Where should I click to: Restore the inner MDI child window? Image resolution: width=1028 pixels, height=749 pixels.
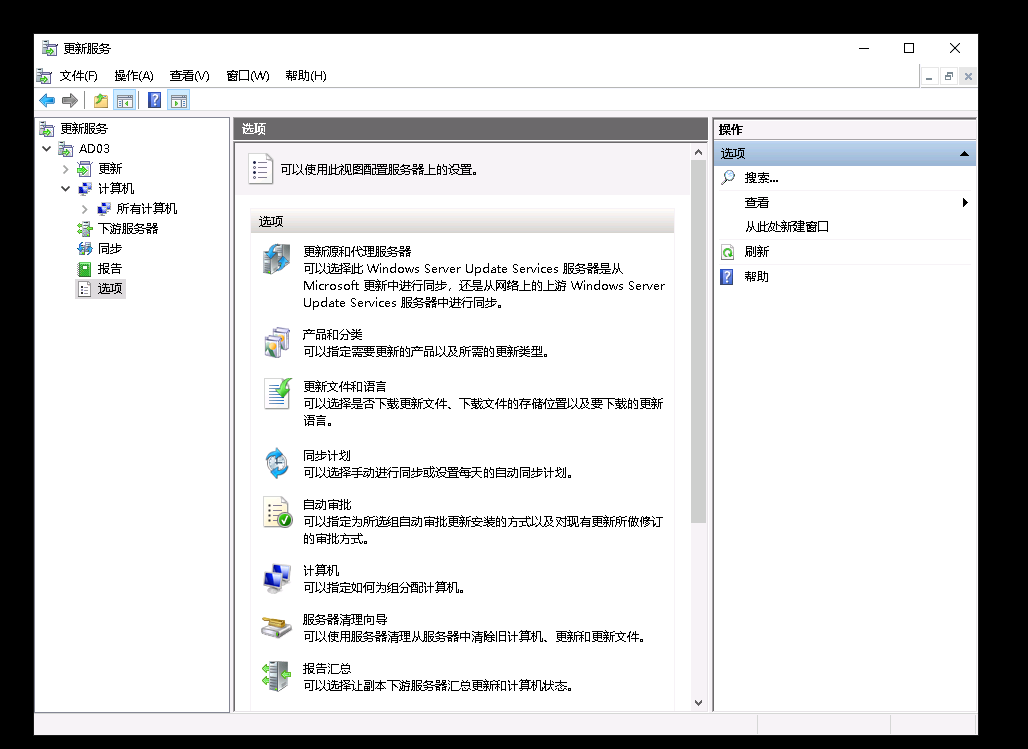[949, 77]
